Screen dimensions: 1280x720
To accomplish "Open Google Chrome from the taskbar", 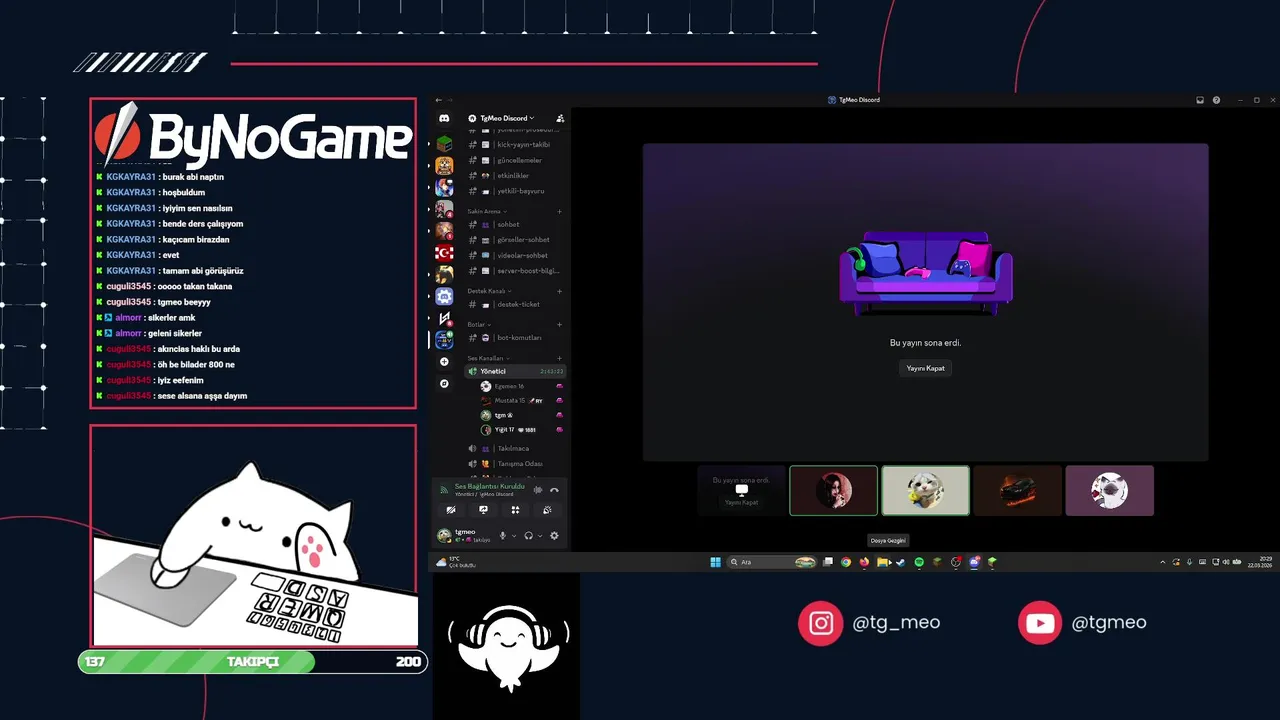I will (x=846, y=562).
